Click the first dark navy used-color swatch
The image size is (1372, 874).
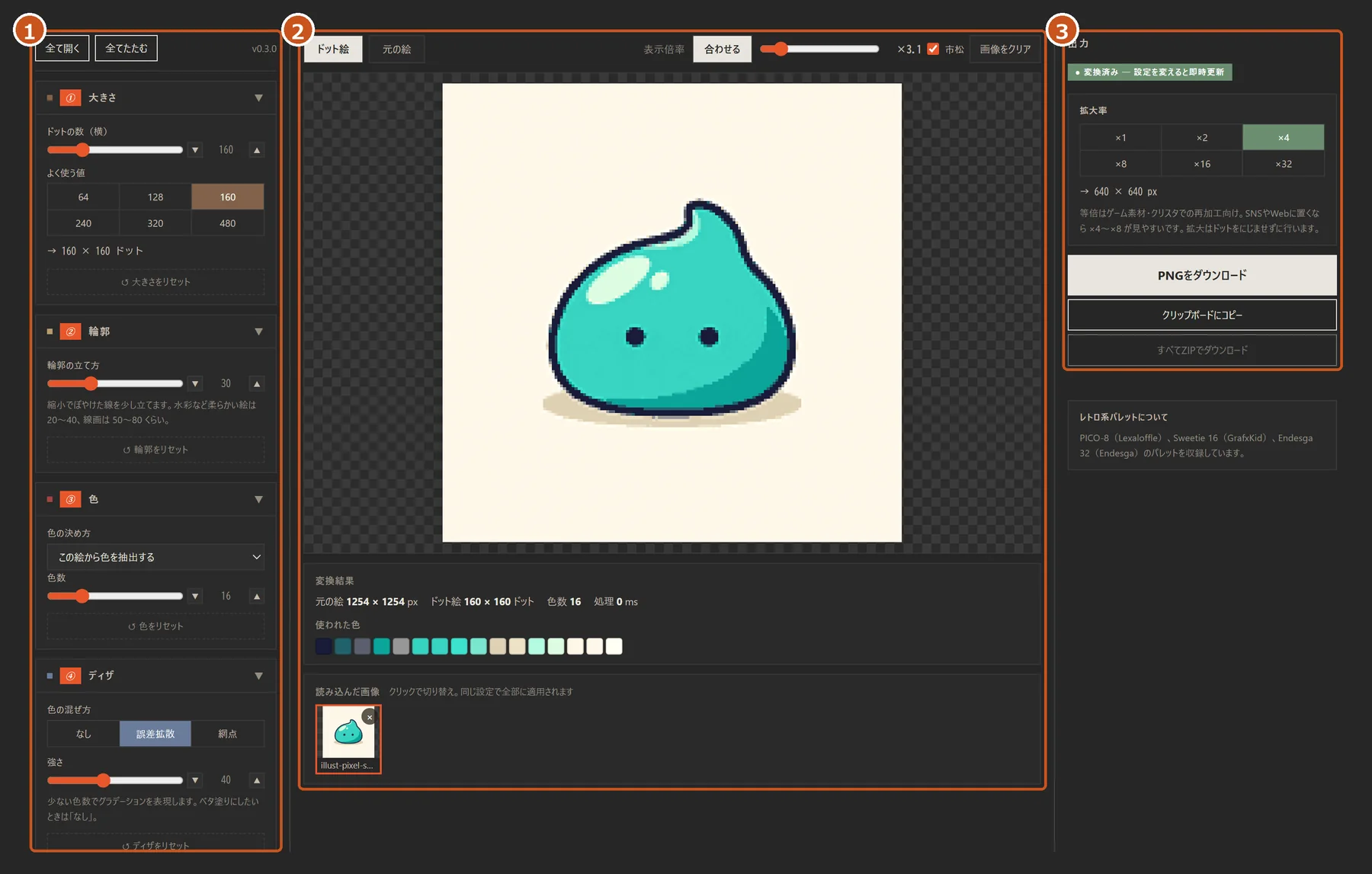coord(323,646)
